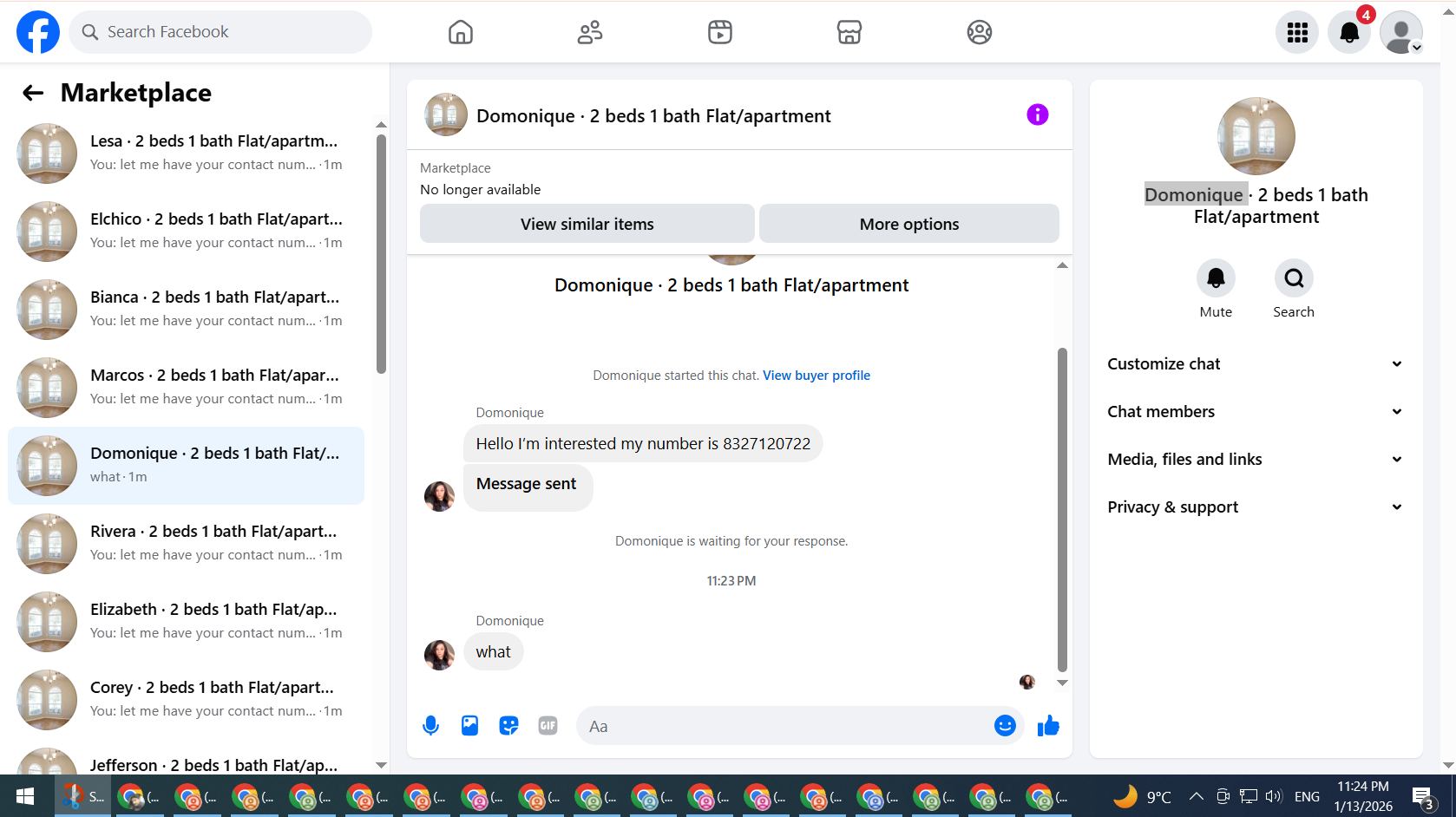The image size is (1456, 817).
Task: Open View buyer profile link
Action: [817, 376]
